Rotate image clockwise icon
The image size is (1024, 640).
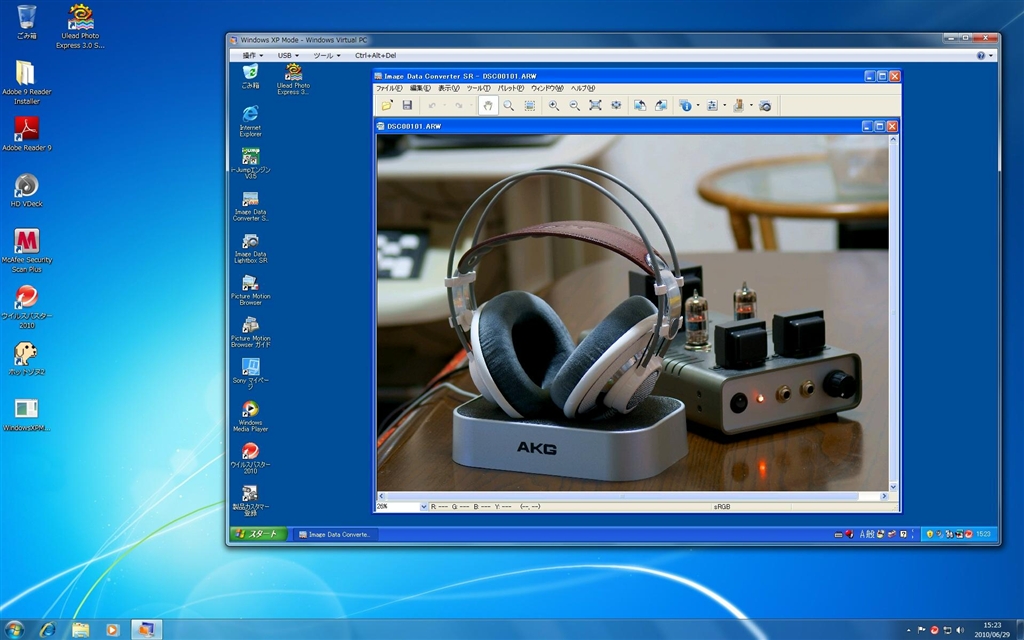[661, 105]
